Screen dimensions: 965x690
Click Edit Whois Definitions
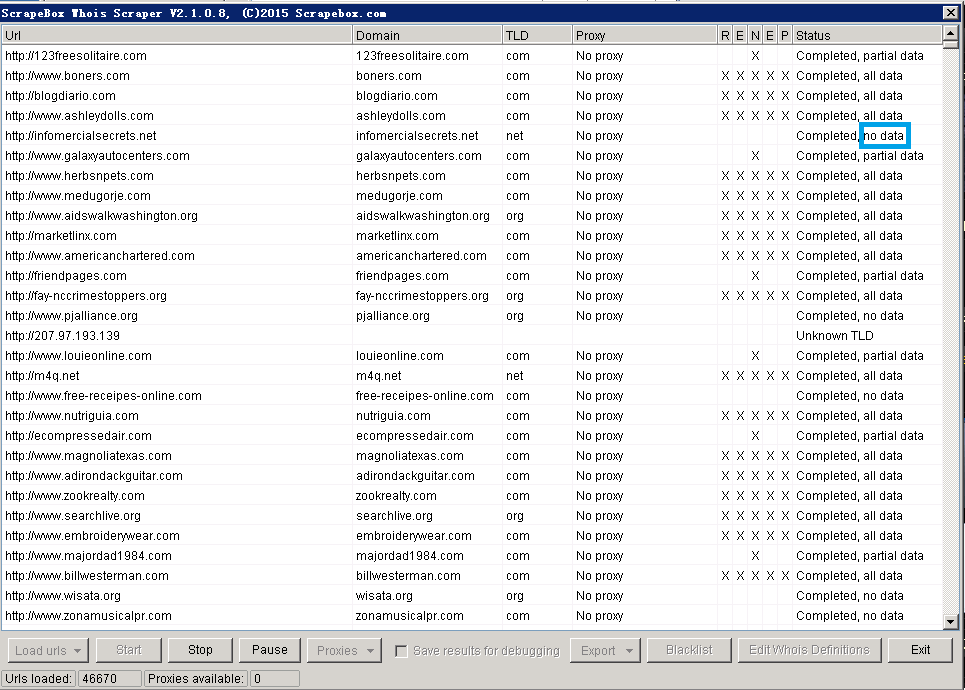[x=809, y=650]
